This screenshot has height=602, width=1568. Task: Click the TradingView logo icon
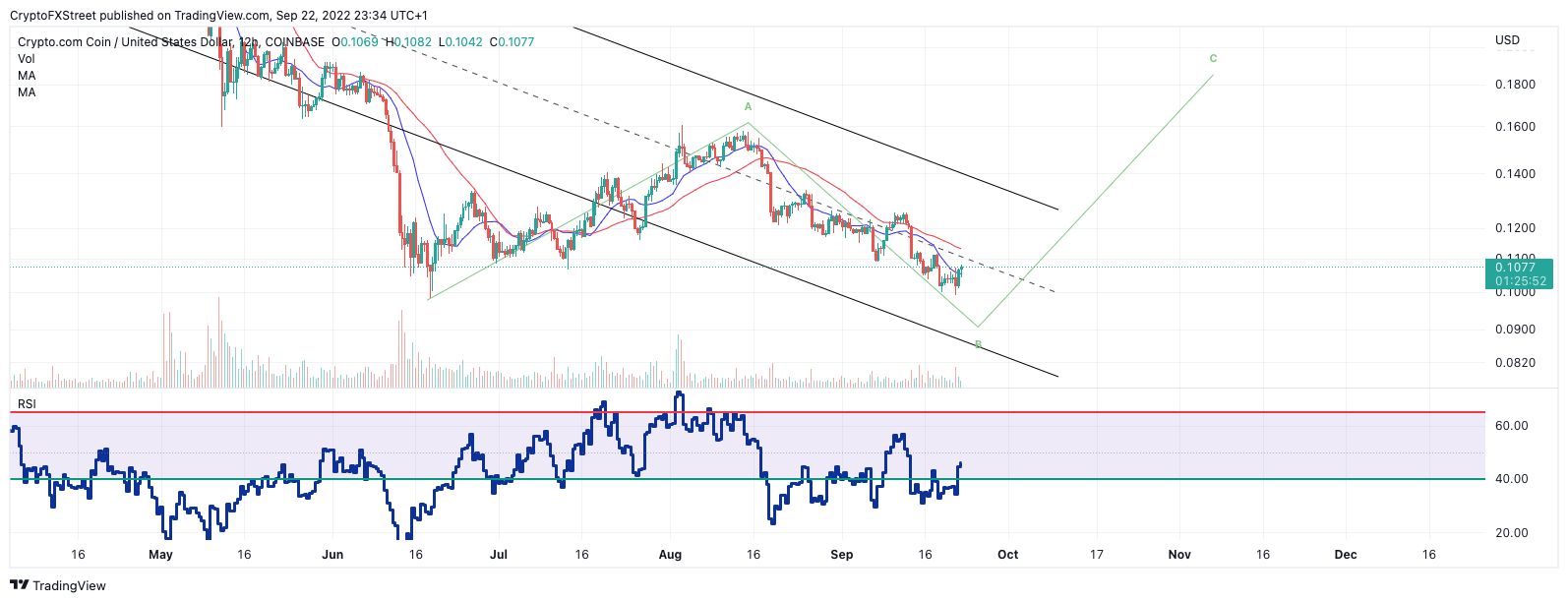click(x=20, y=585)
